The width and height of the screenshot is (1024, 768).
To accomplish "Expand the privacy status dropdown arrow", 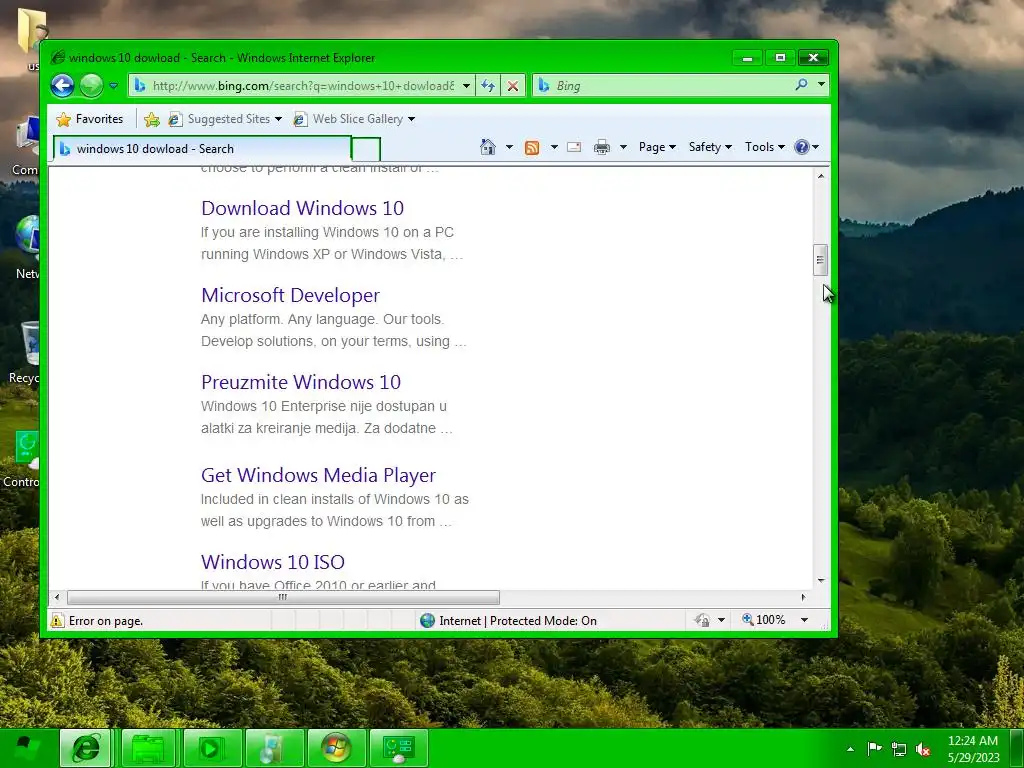I will coord(722,620).
